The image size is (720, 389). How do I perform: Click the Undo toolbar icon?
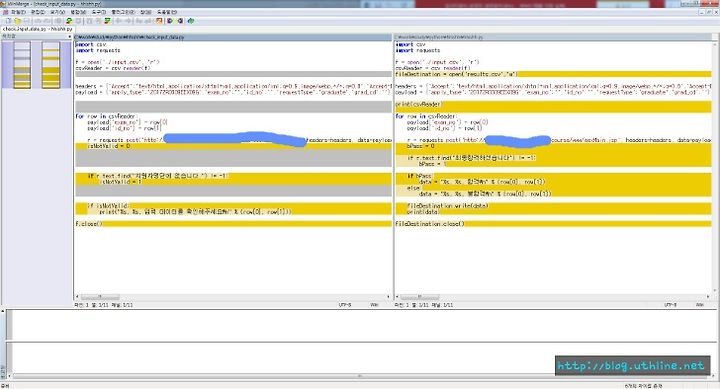[x=37, y=21]
